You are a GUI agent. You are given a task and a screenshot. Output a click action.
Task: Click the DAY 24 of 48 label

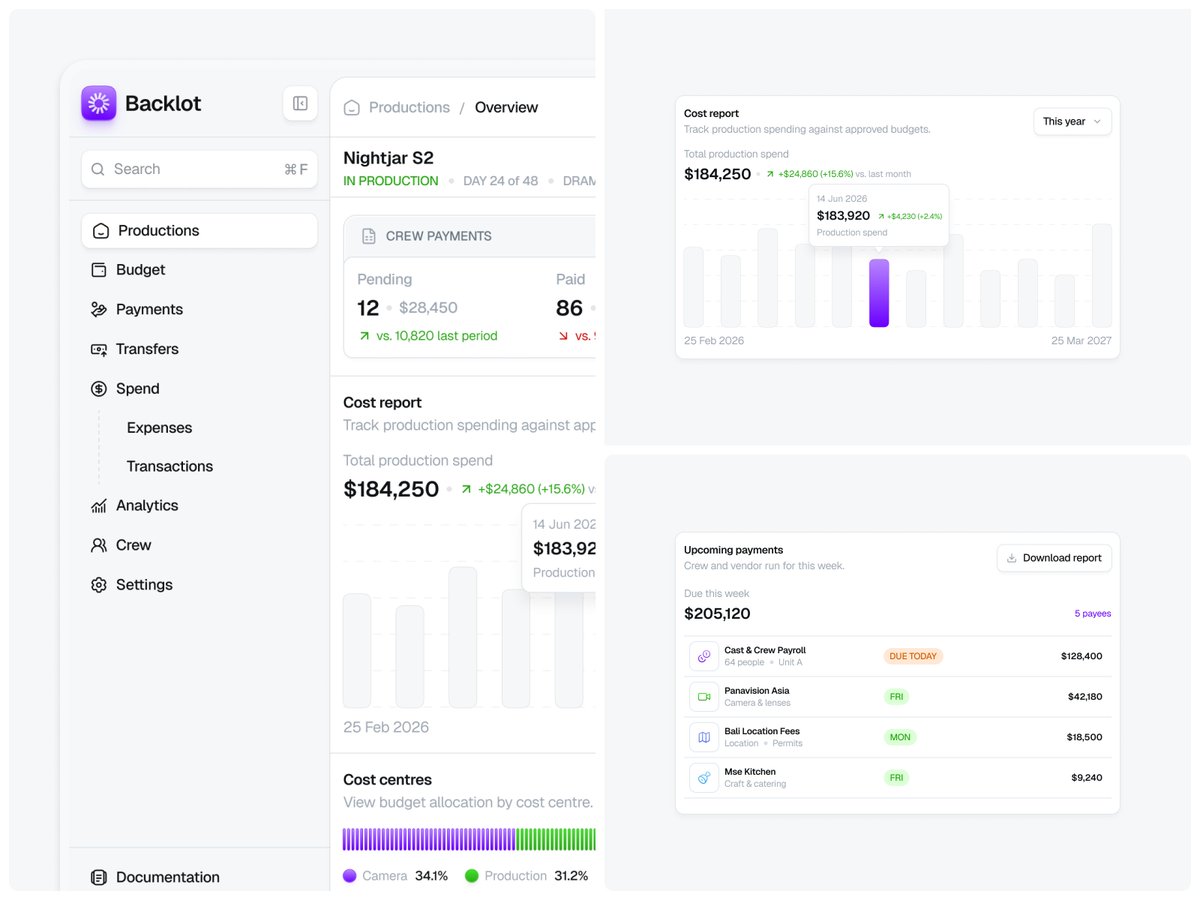coord(501,181)
